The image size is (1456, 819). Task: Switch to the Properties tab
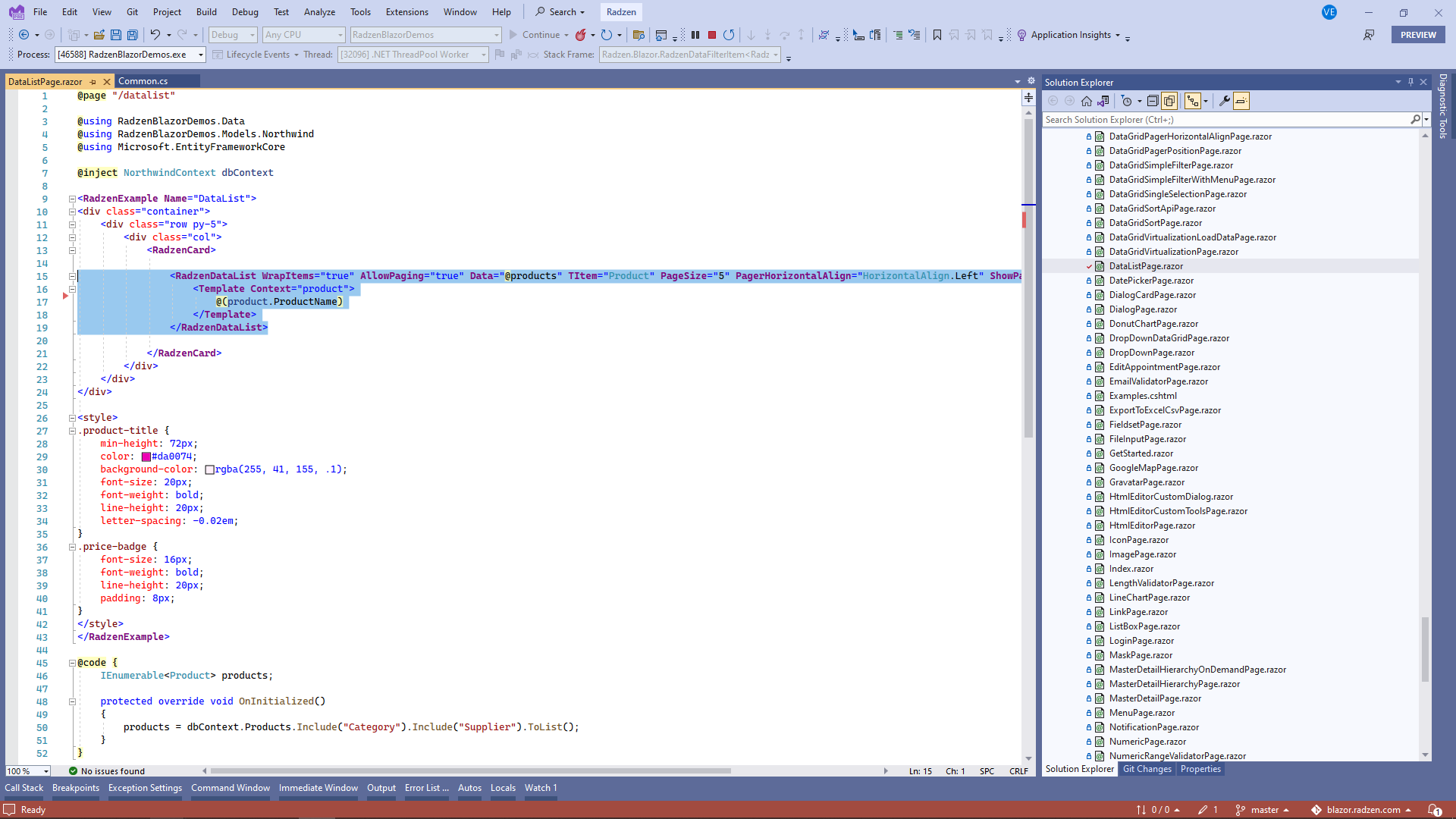(1200, 769)
